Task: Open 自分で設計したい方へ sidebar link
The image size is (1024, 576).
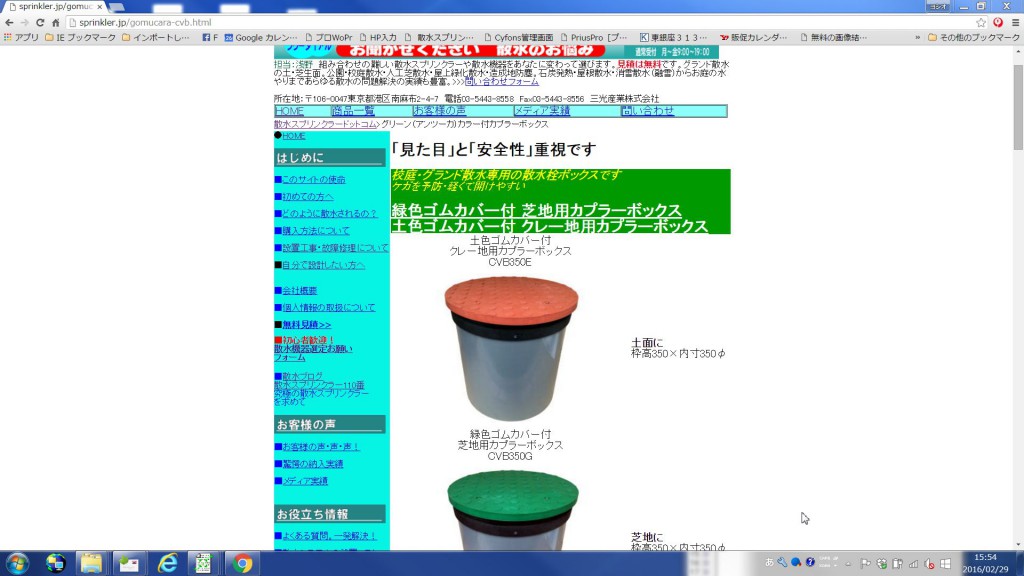Action: (x=323, y=265)
